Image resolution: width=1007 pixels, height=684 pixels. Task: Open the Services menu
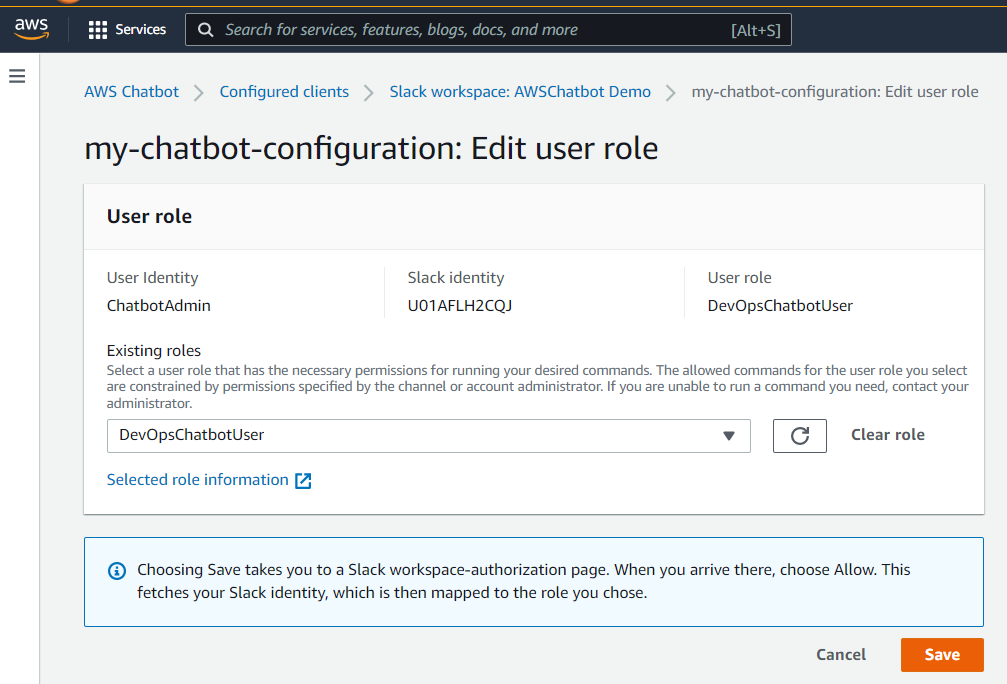(x=127, y=29)
